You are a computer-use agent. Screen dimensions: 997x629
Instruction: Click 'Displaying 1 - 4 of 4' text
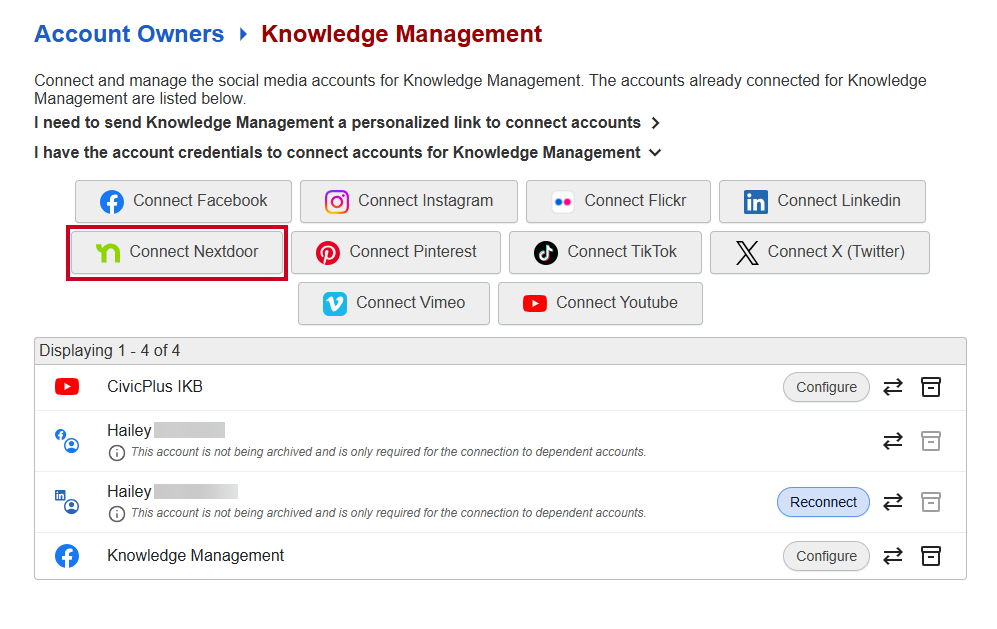click(x=109, y=350)
